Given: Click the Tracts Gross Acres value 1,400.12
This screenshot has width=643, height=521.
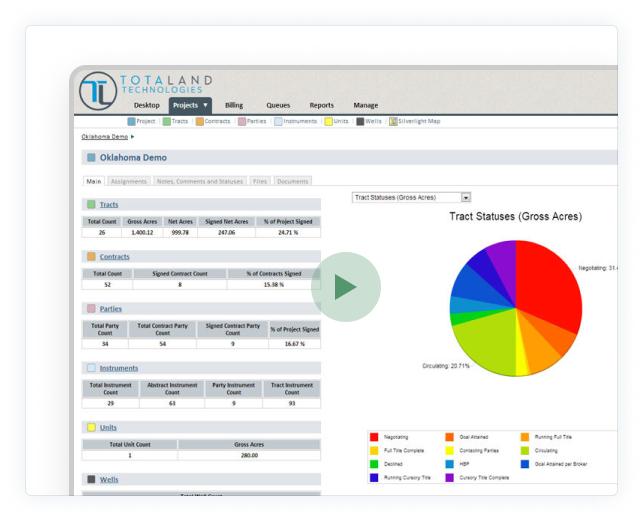Looking at the screenshot, I should pyautogui.click(x=142, y=233).
